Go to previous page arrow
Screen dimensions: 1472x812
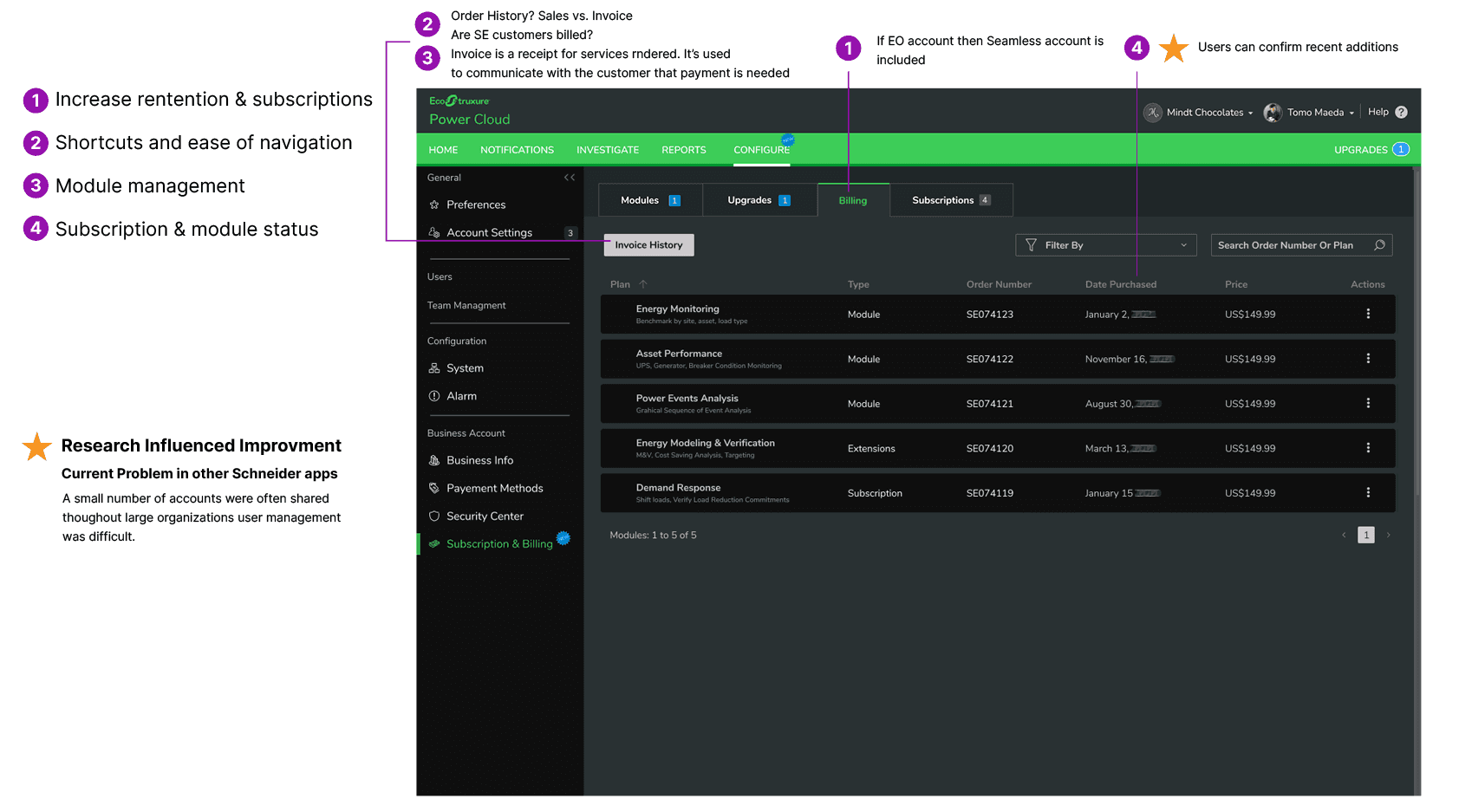[1344, 536]
